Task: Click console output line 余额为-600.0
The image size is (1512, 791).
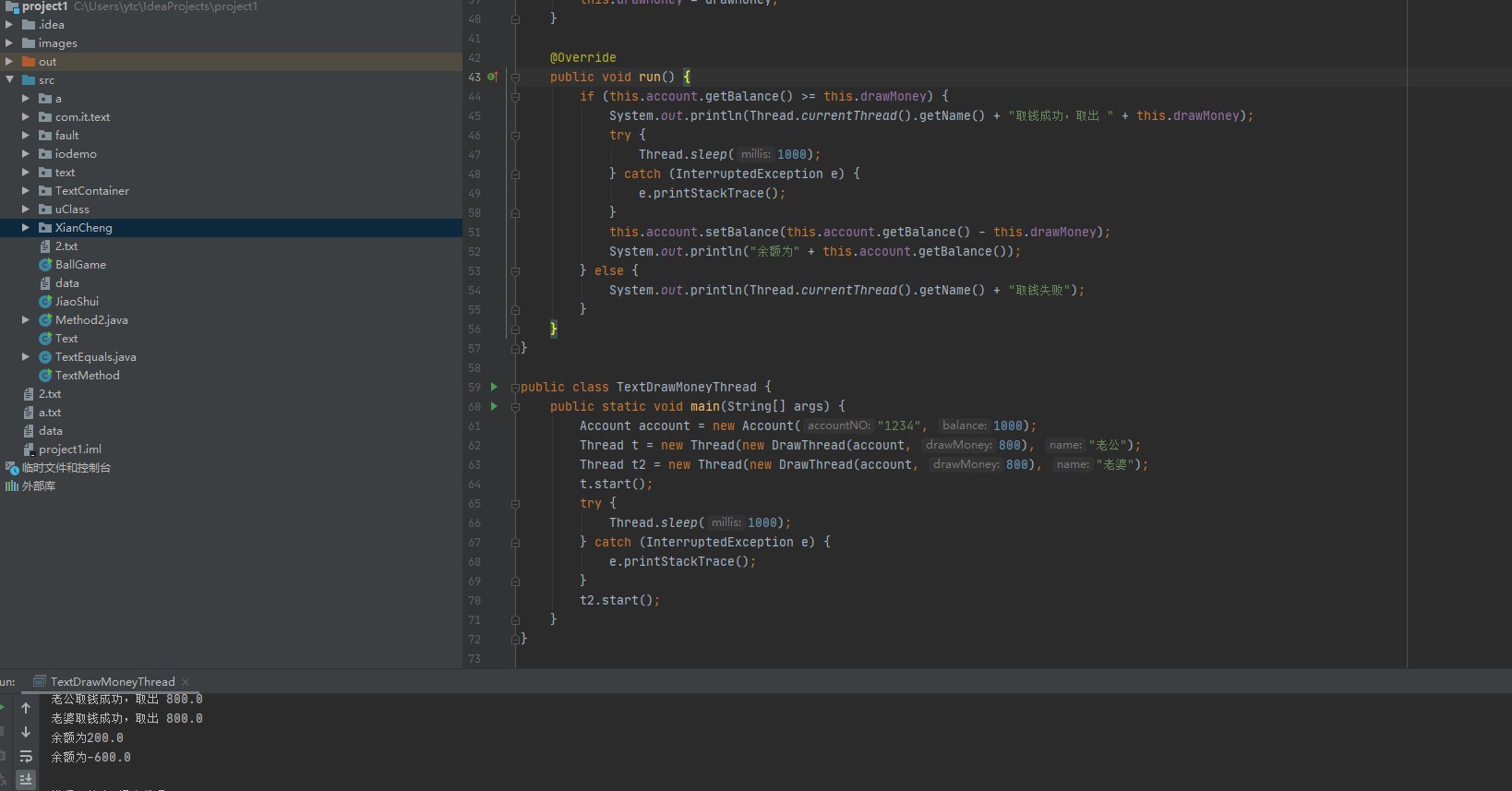Action: coord(90,757)
